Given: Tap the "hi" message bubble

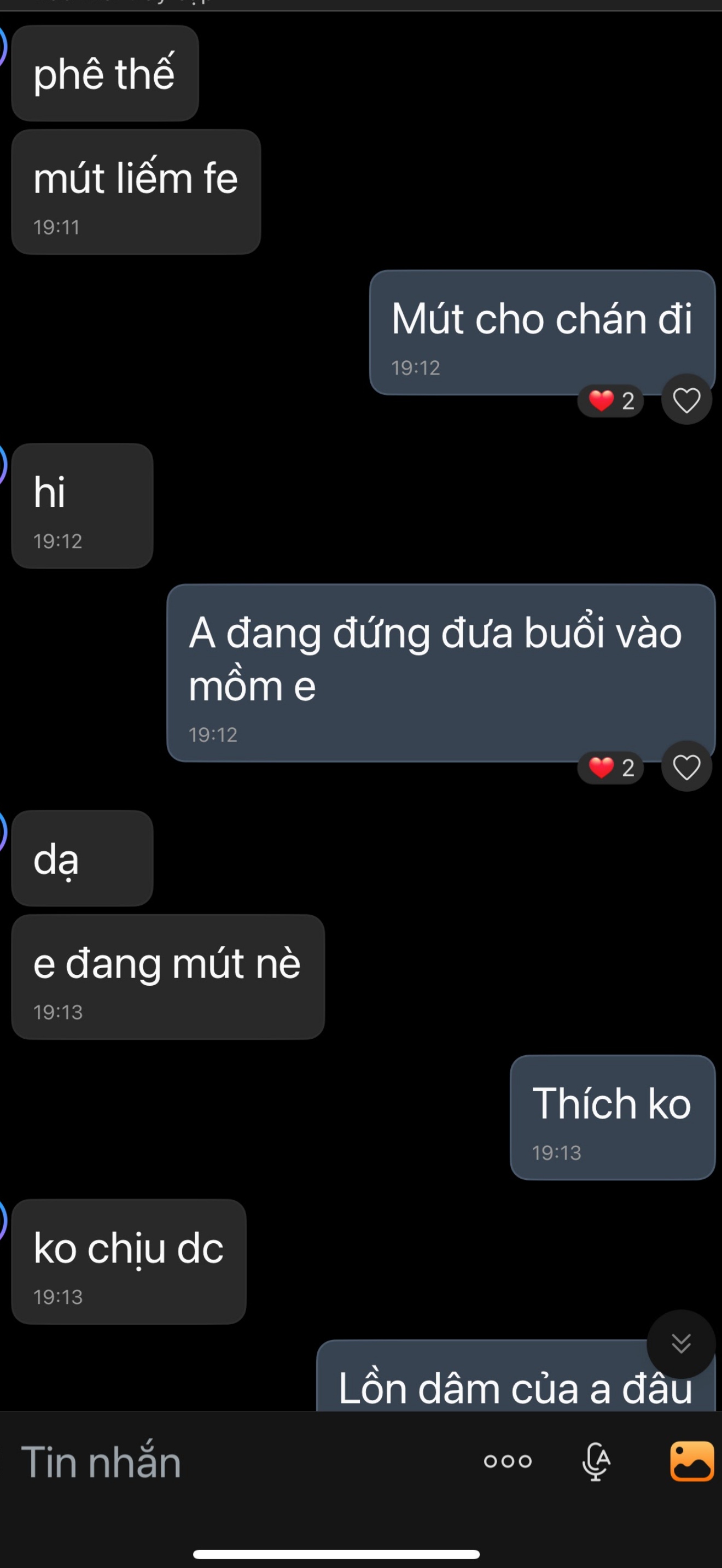Looking at the screenshot, I should tap(82, 505).
